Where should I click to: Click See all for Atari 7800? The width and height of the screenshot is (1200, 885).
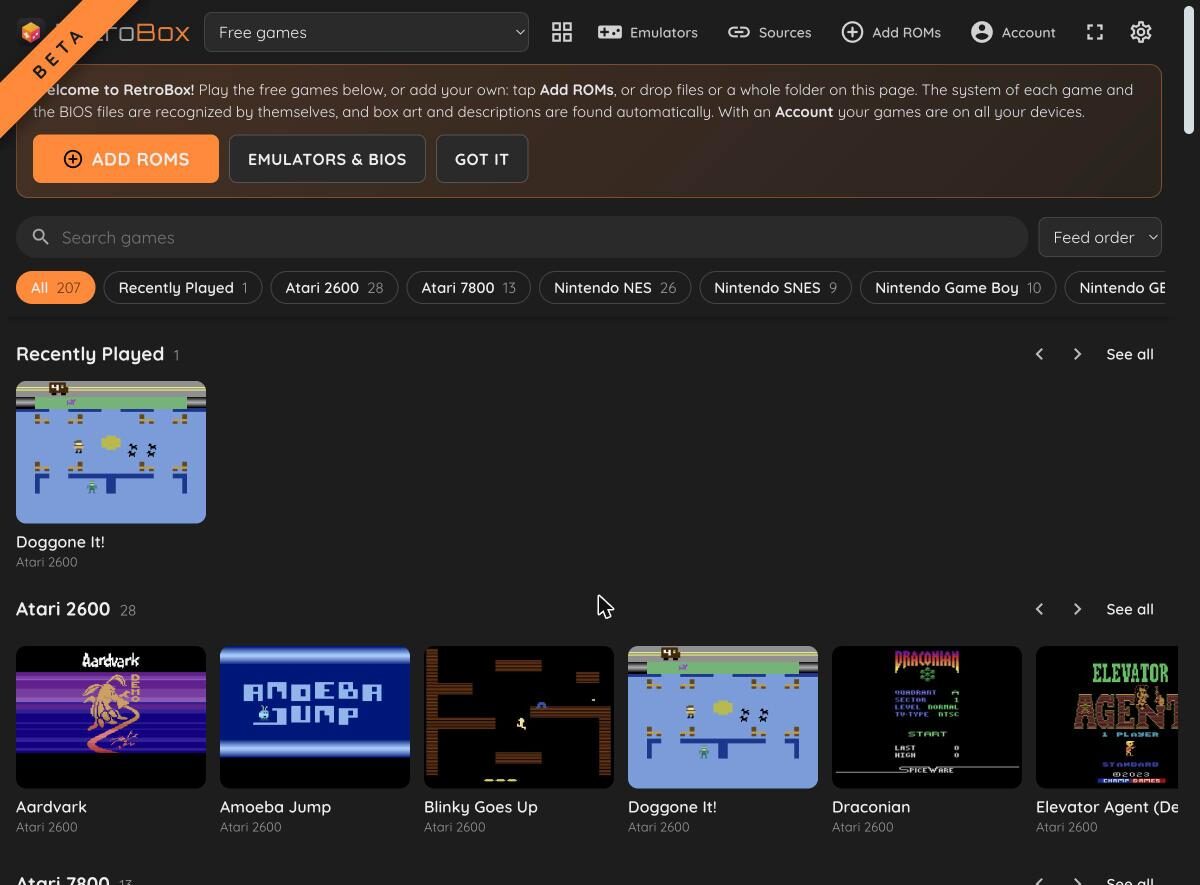pyautogui.click(x=1130, y=880)
